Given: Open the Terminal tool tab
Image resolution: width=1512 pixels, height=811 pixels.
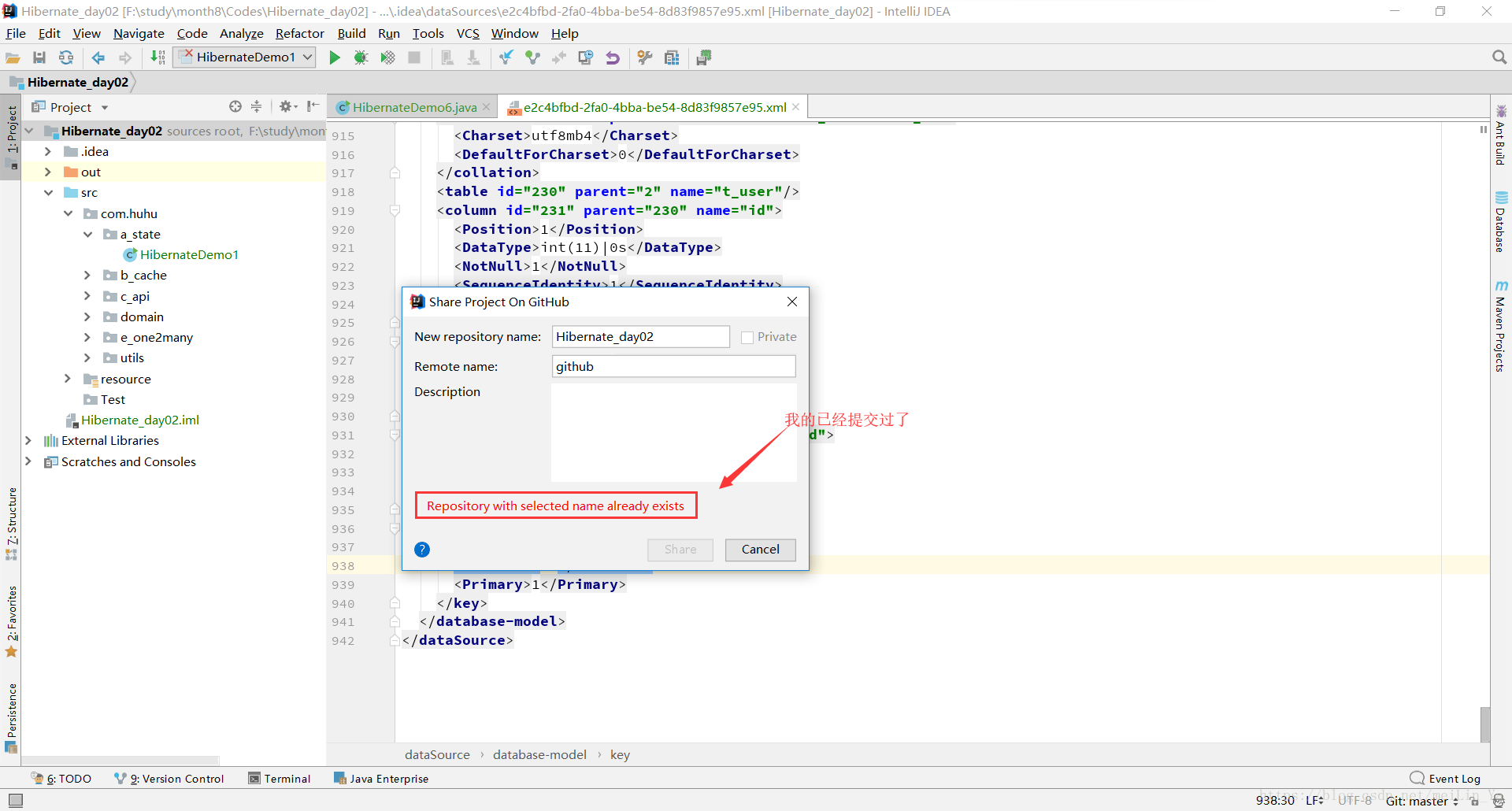Looking at the screenshot, I should click(x=280, y=779).
